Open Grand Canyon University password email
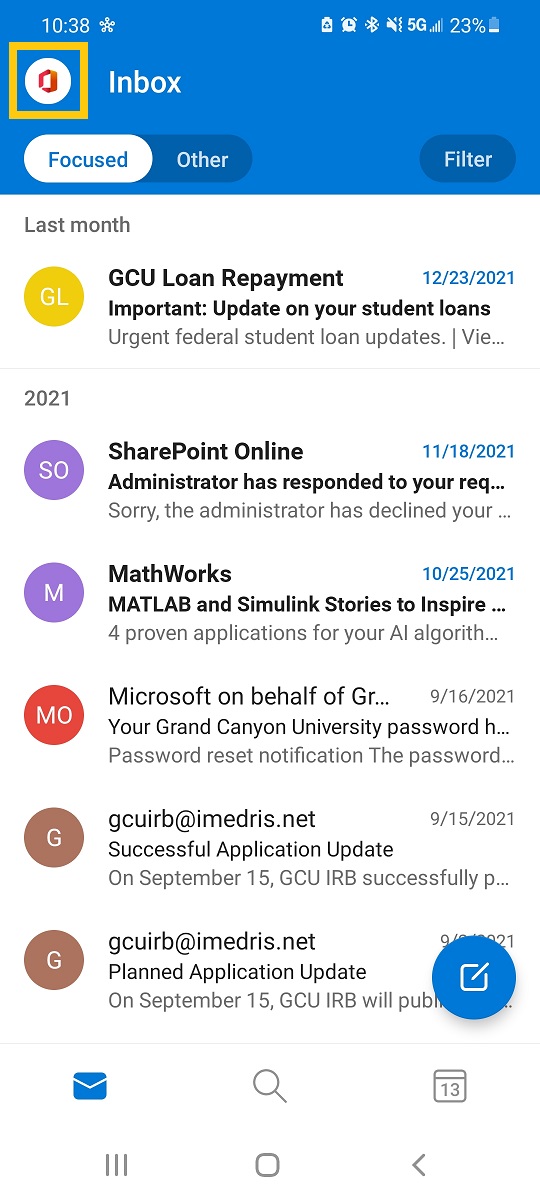The image size is (540, 1200). click(x=270, y=725)
